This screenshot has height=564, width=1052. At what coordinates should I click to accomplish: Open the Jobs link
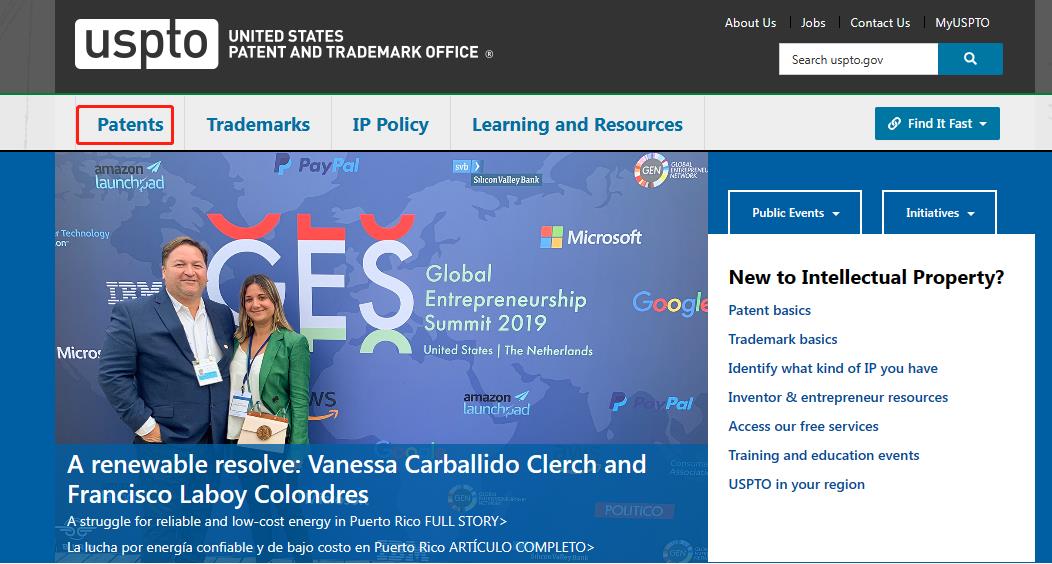[x=813, y=23]
